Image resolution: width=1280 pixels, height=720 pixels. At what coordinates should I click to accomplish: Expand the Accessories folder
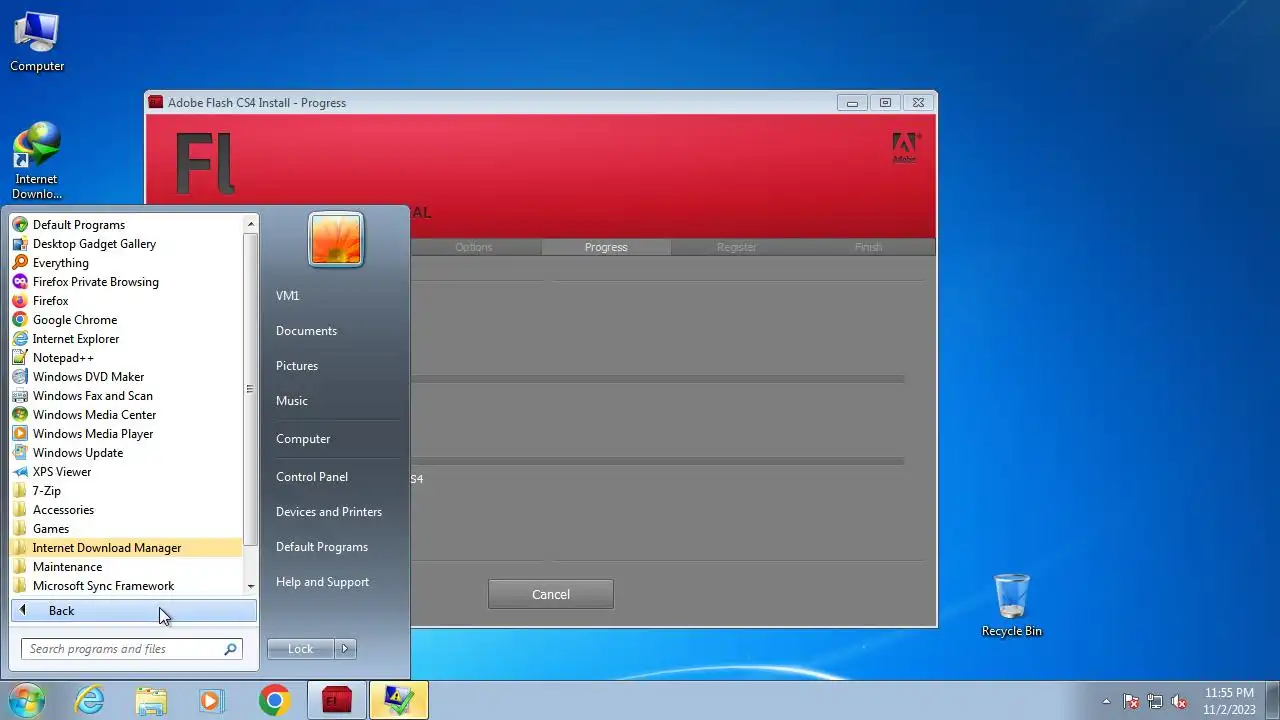tap(126, 510)
